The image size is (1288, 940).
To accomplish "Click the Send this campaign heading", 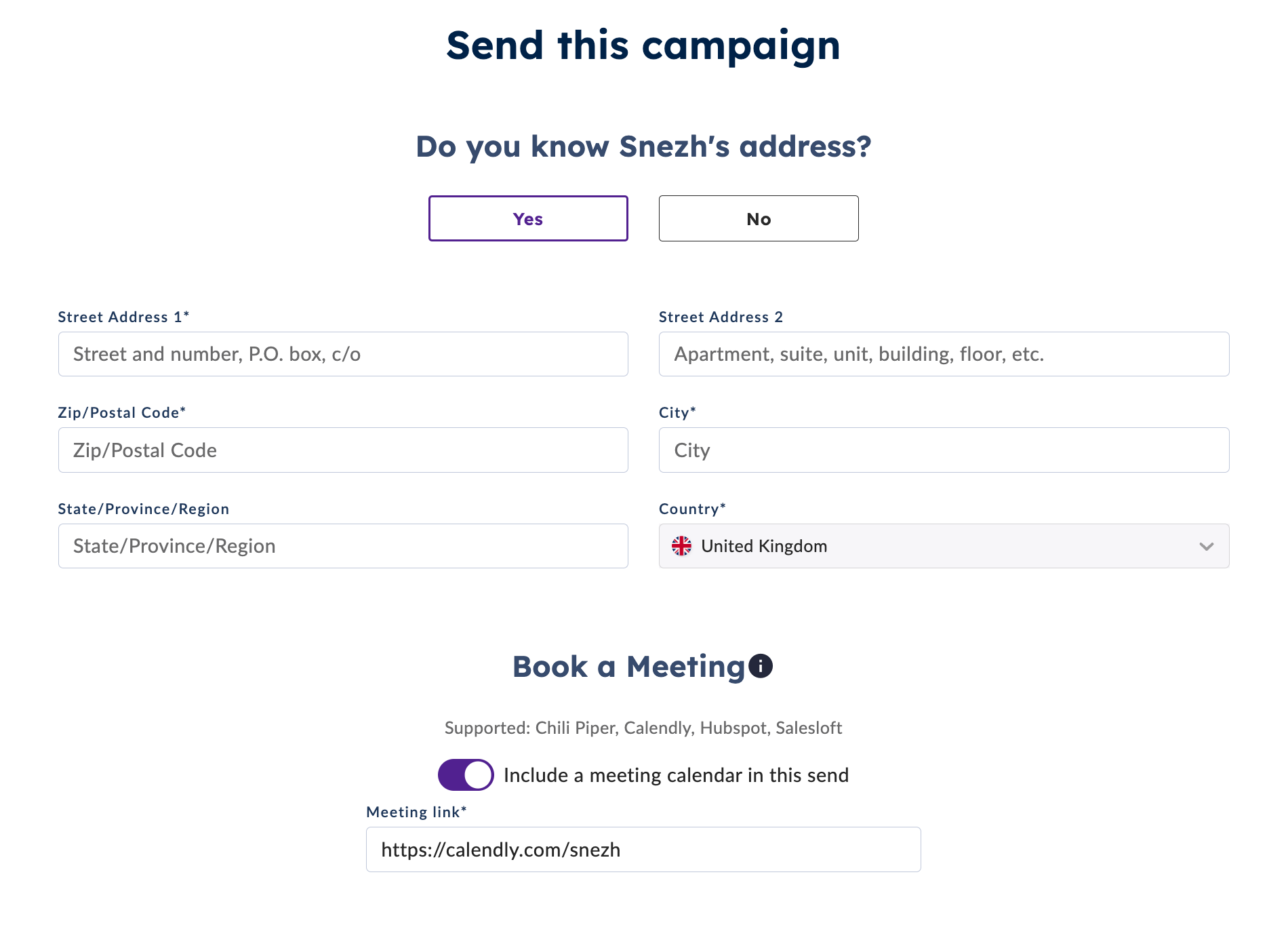I will (643, 45).
